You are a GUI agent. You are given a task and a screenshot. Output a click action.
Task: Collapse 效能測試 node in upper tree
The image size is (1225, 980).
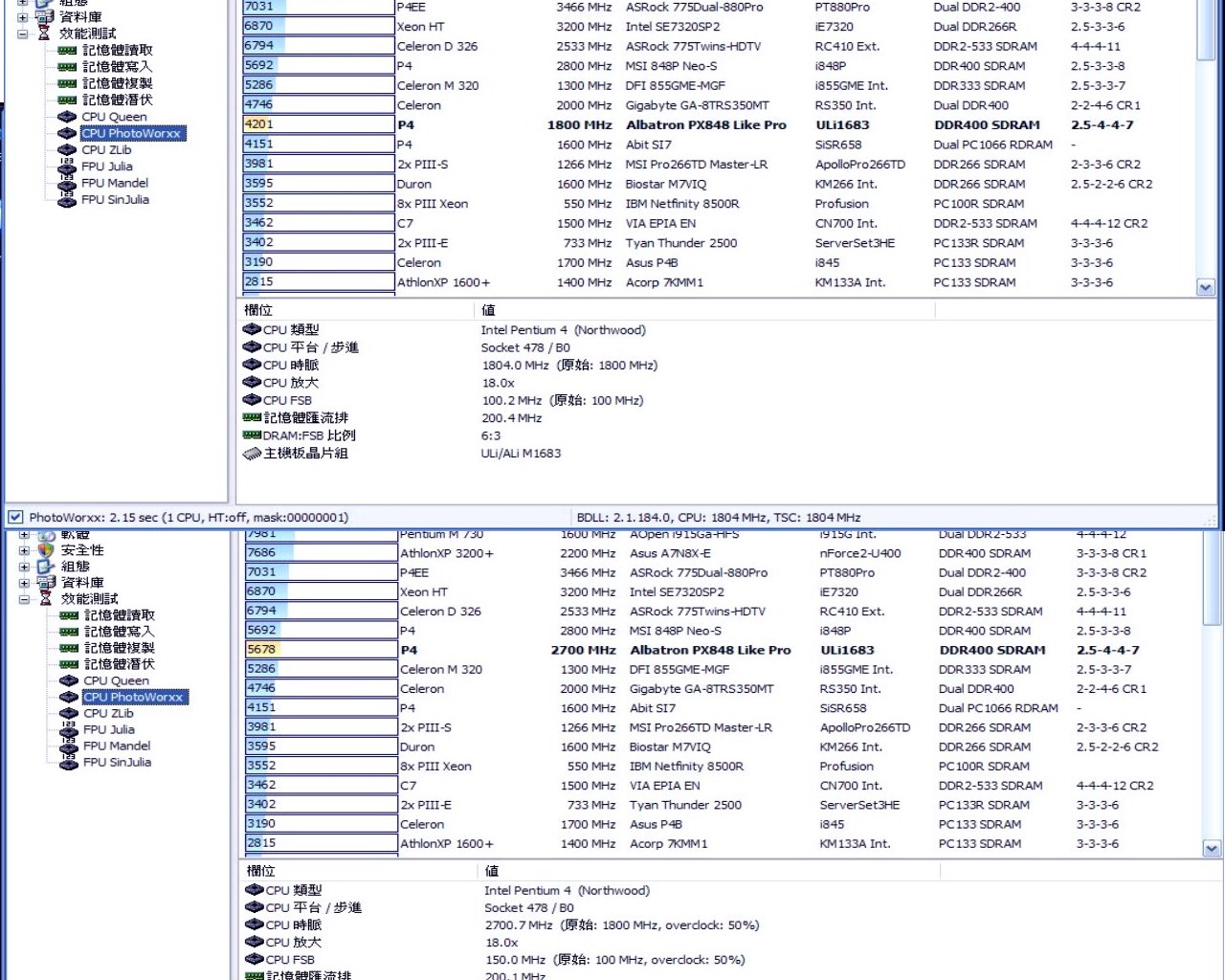pyautogui.click(x=23, y=33)
